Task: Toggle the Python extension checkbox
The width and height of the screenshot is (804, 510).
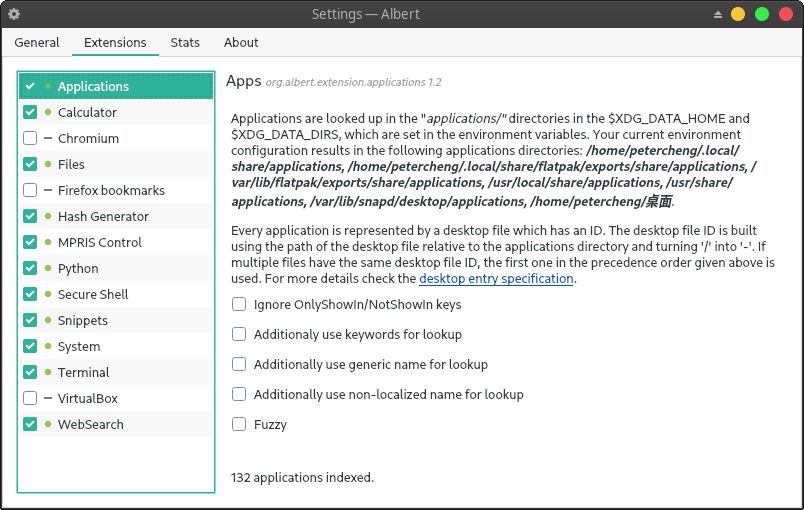Action: 30,269
